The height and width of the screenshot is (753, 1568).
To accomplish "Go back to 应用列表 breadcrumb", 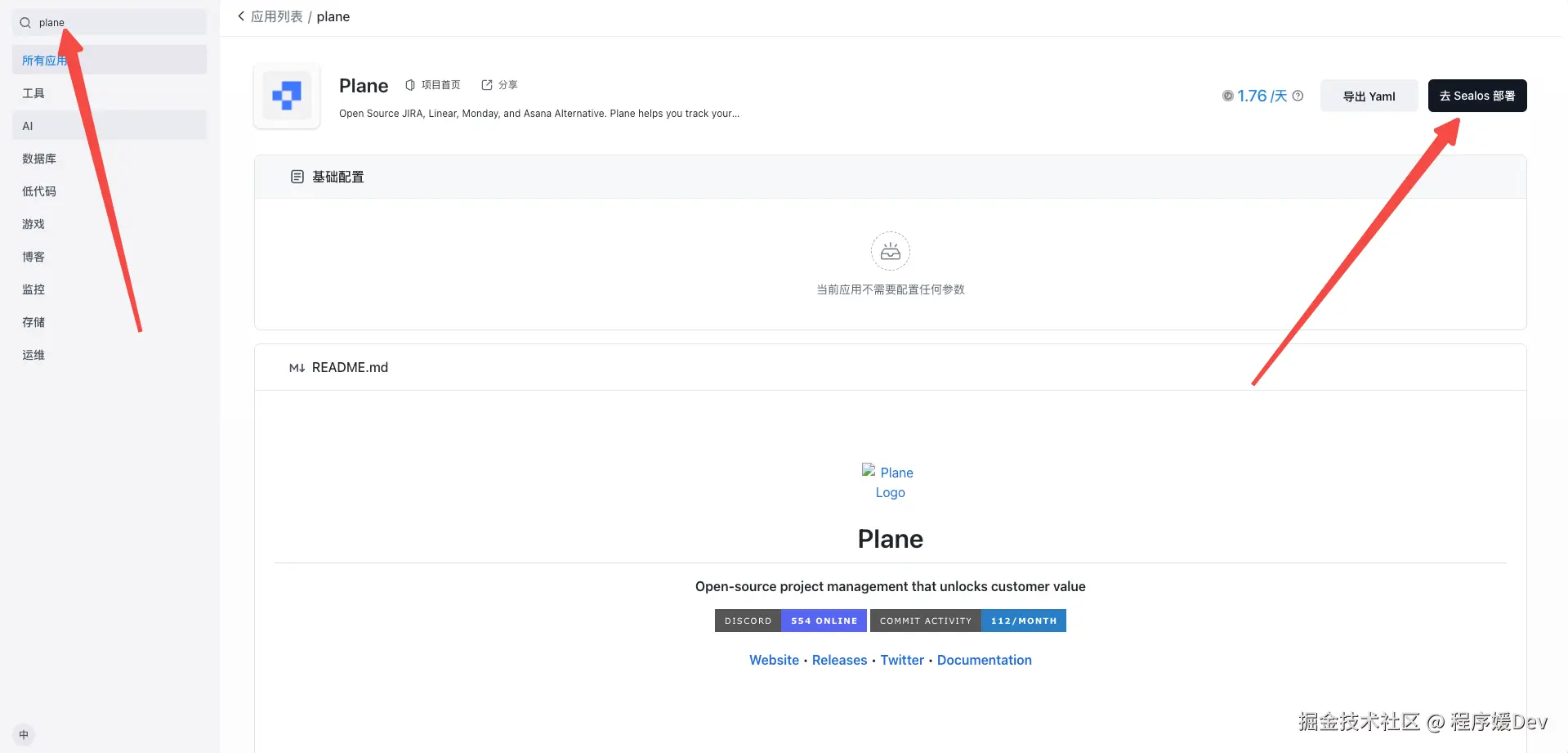I will [276, 16].
